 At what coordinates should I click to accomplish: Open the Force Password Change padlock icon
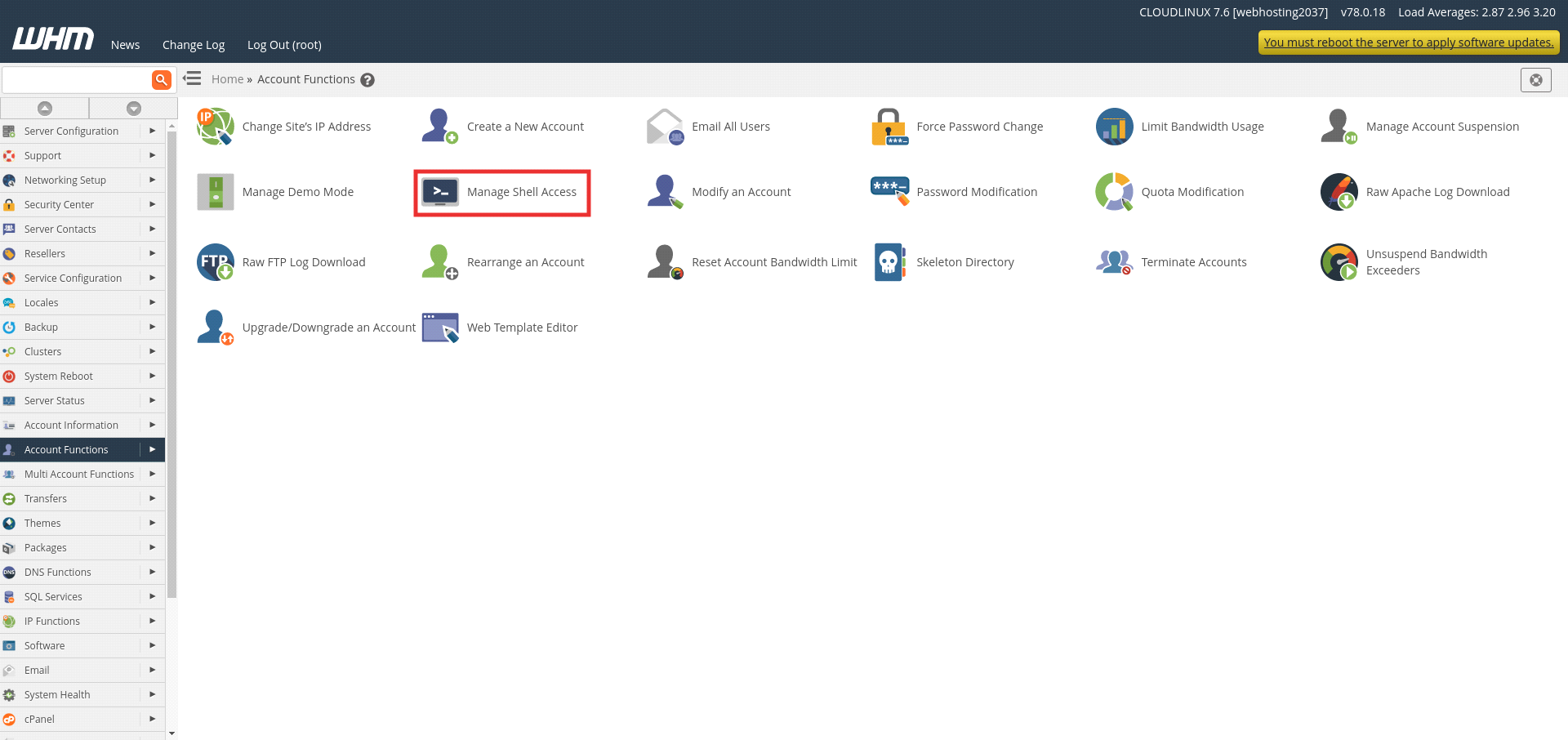(889, 127)
